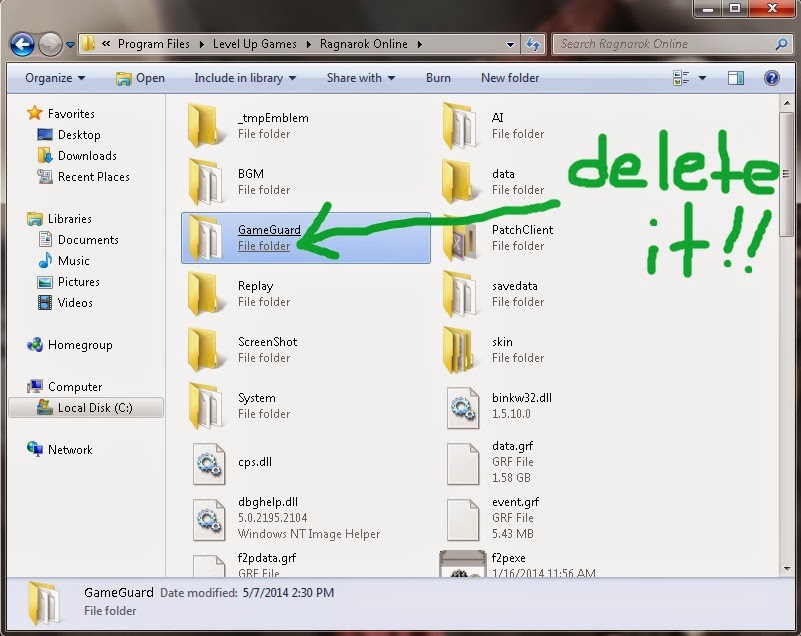Open the Help icon

[771, 78]
